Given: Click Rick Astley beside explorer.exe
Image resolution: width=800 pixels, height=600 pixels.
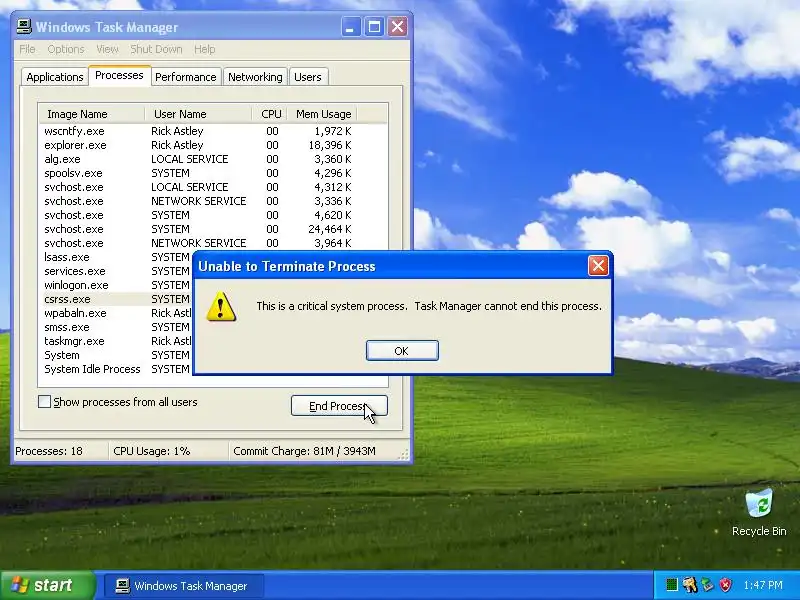Looking at the screenshot, I should 177,145.
